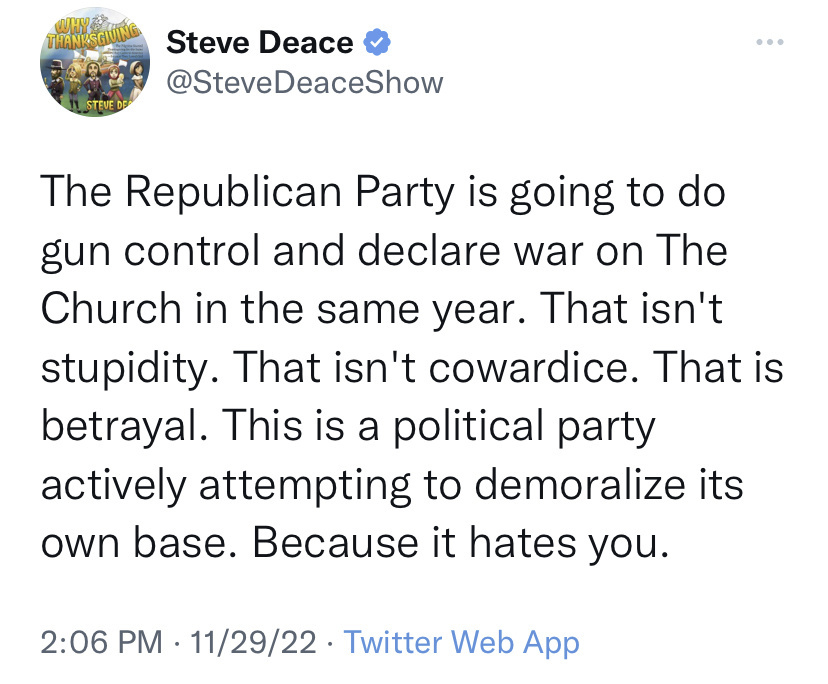The width and height of the screenshot is (828, 684).
Task: Click the blue verified checkmark badge
Action: 375,43
